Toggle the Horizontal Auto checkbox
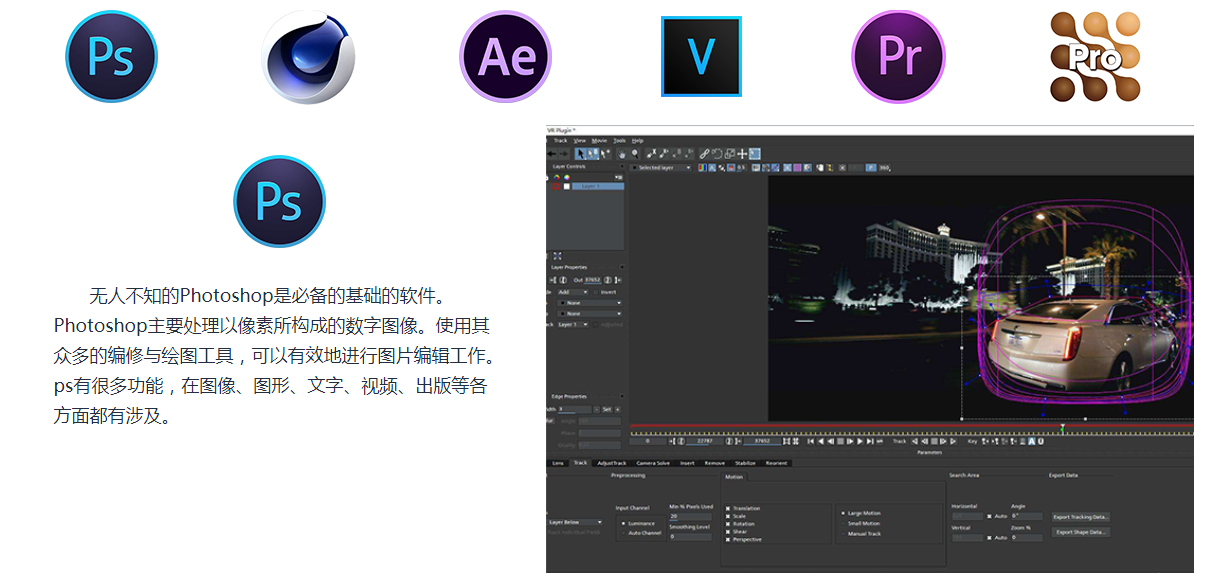The height and width of the screenshot is (585, 1207). [989, 516]
